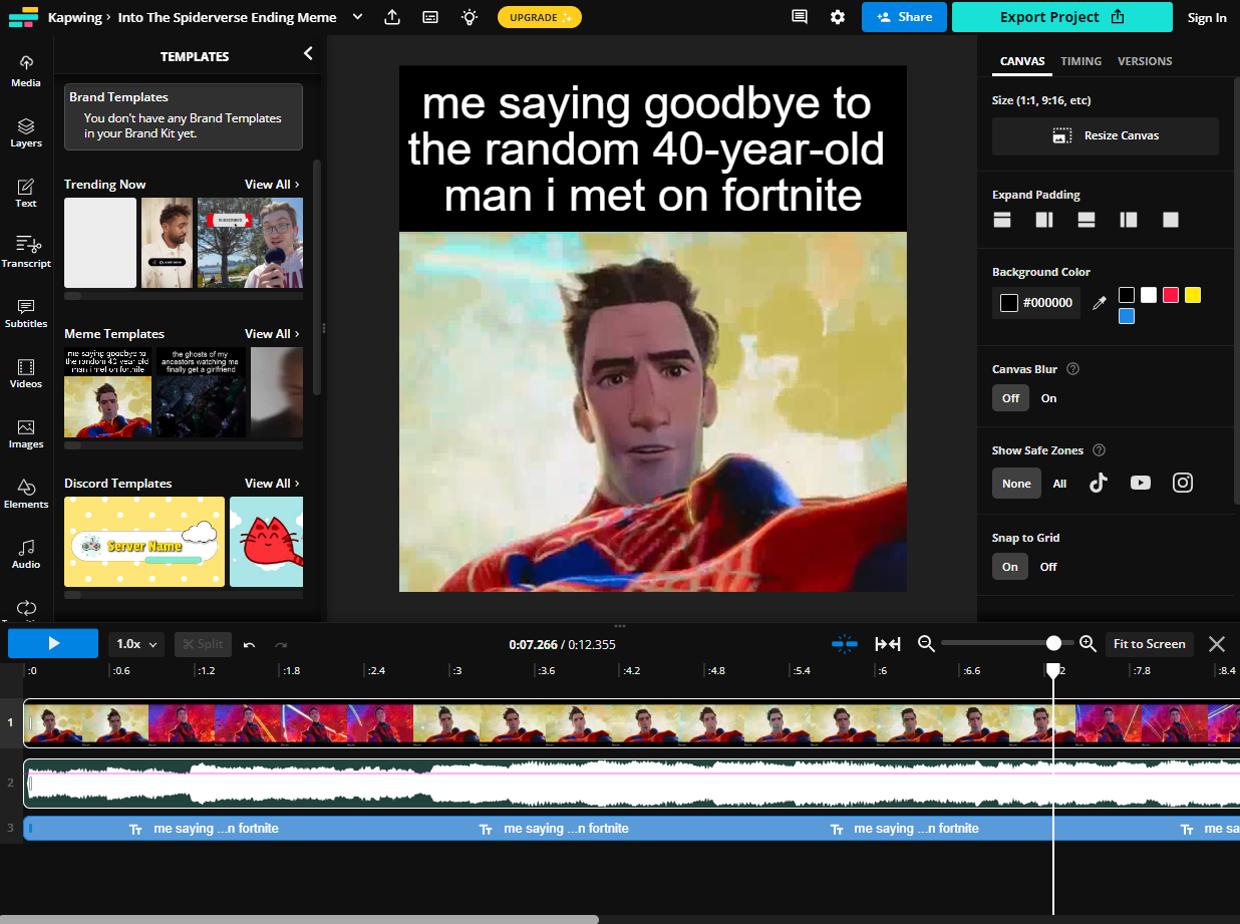1240x924 pixels.
Task: Open project name dropdown arrow
Action: [357, 17]
